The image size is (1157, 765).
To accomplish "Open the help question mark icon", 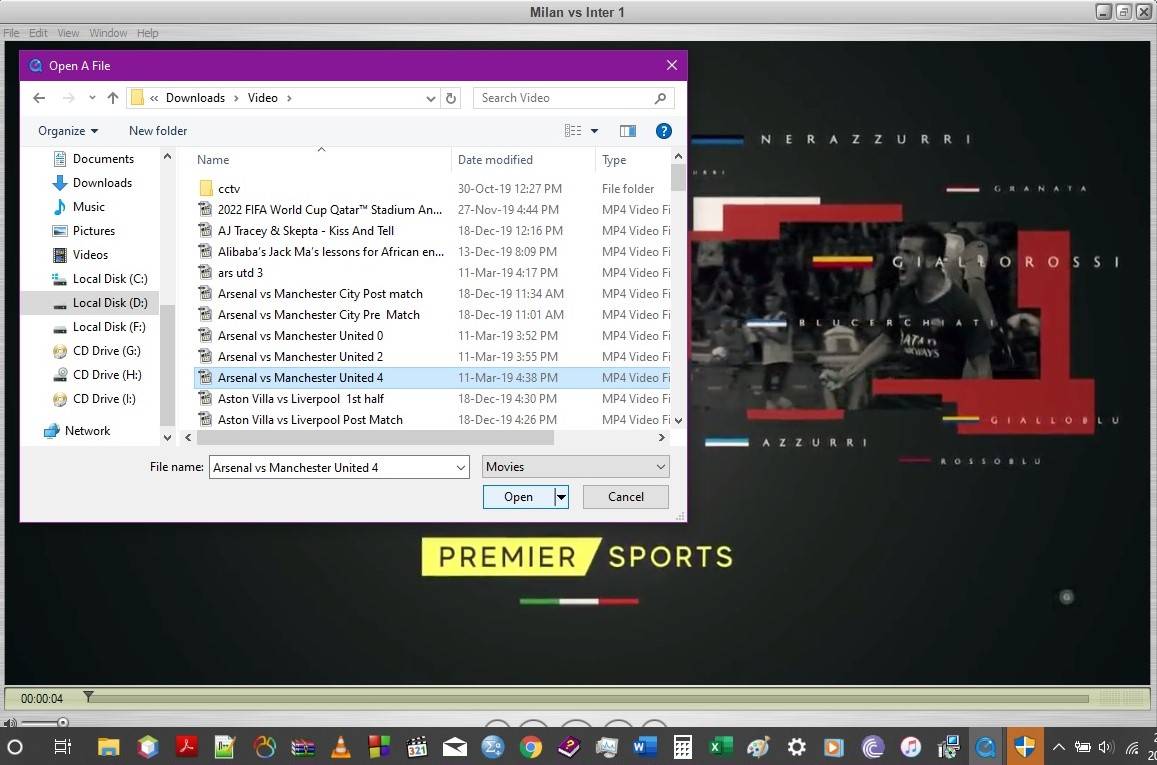I will (663, 131).
